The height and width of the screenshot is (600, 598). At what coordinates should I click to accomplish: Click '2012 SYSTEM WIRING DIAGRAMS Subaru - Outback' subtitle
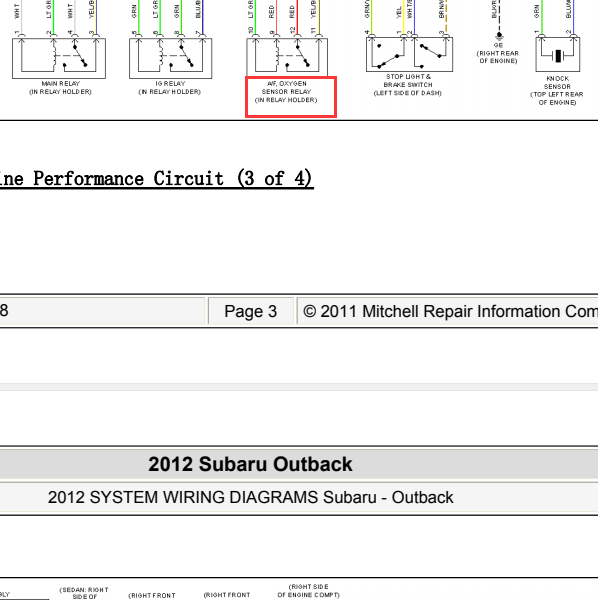coord(251,497)
